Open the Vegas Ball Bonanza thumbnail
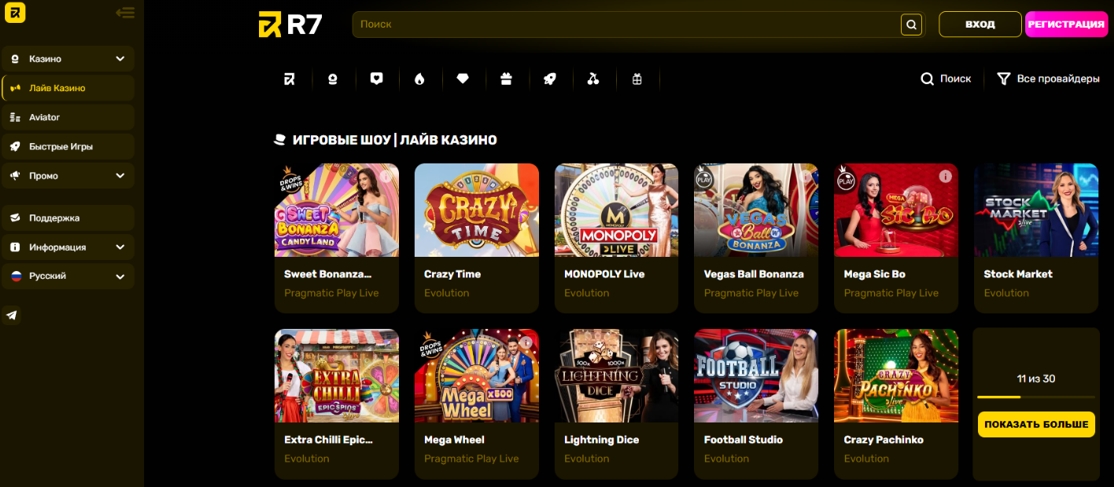The height and width of the screenshot is (487, 1114). [x=756, y=210]
